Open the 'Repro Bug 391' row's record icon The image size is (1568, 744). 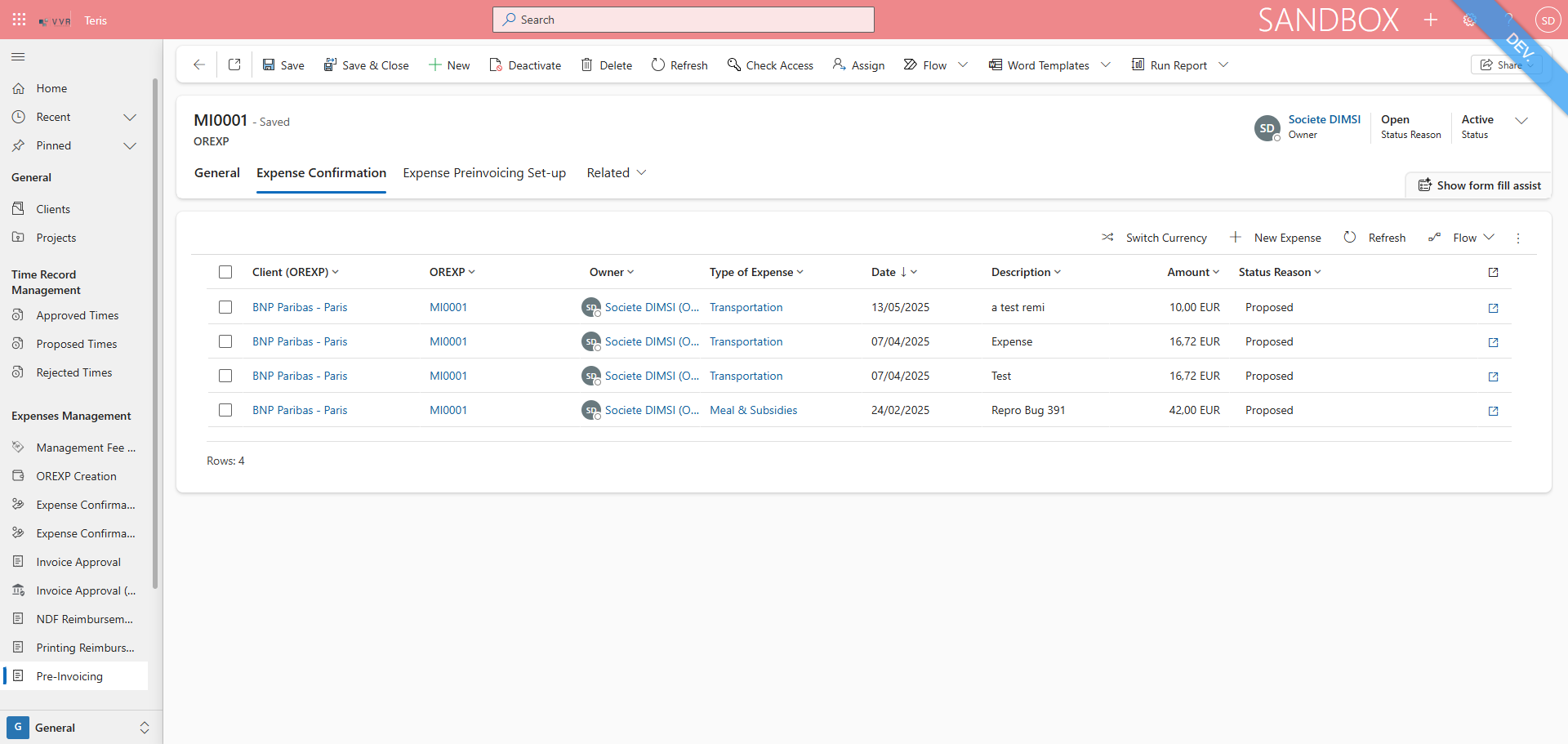(1493, 411)
